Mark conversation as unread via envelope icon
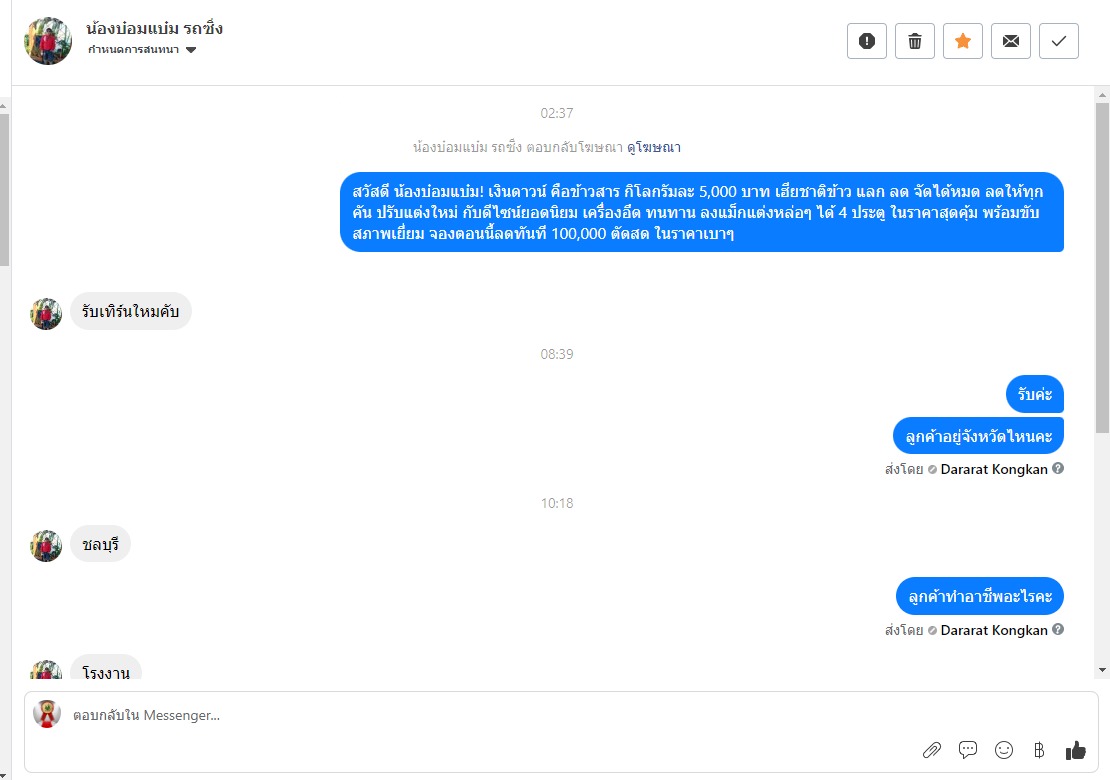1110x780 pixels. tap(1011, 41)
